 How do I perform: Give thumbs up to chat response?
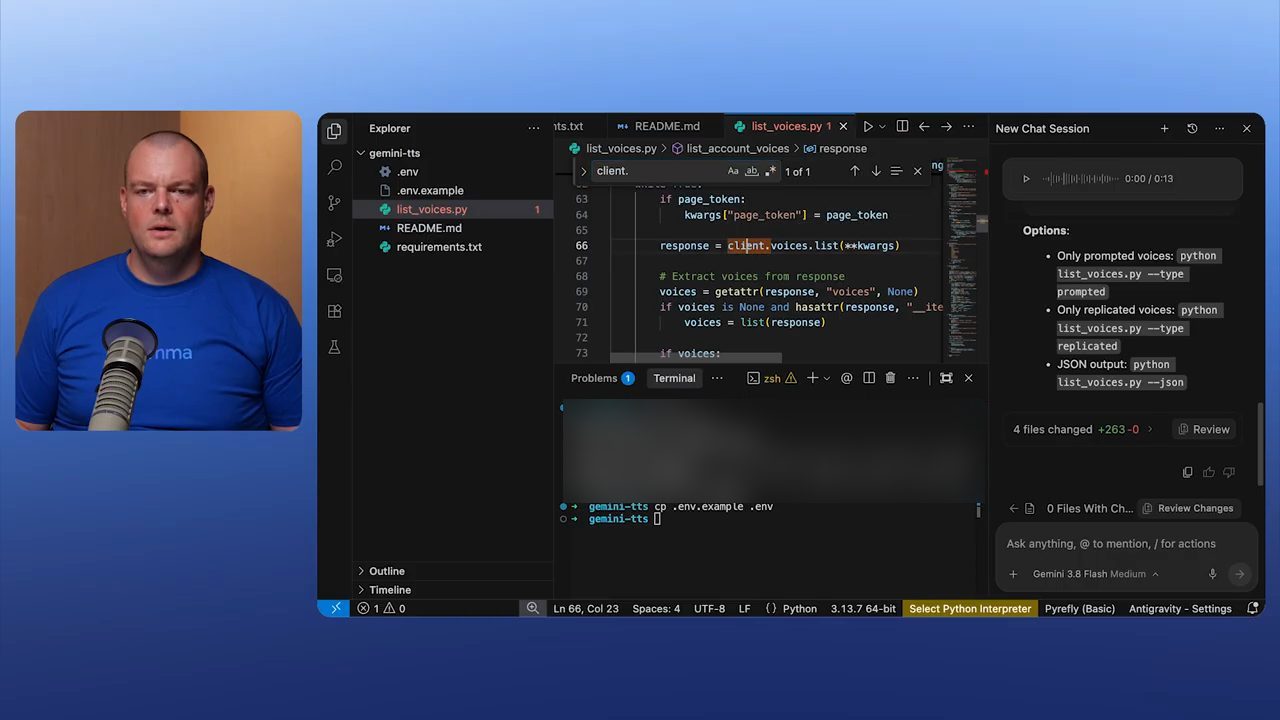[x=1209, y=472]
